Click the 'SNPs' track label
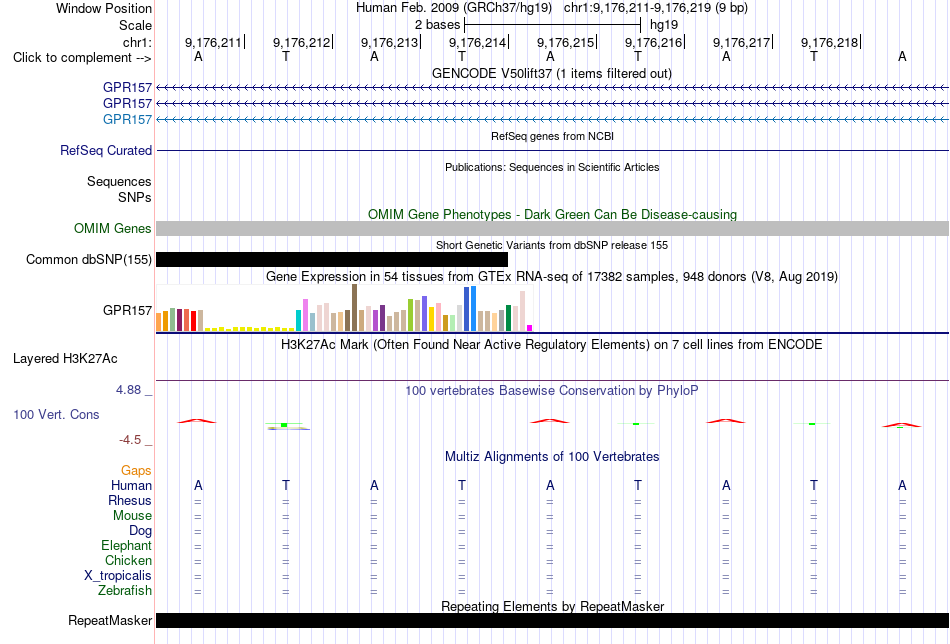Viewport: 950px width, 644px height. click(x=135, y=198)
